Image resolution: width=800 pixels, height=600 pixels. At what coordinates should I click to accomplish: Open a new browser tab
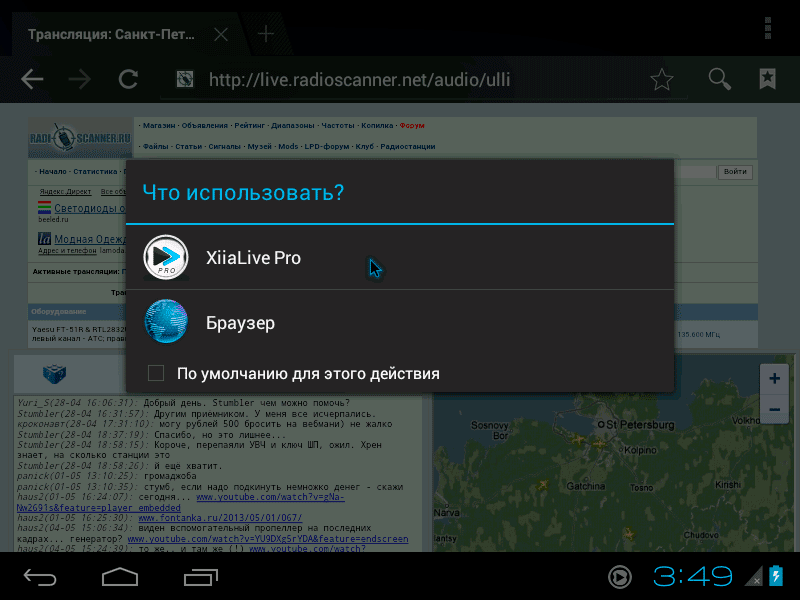pos(265,34)
